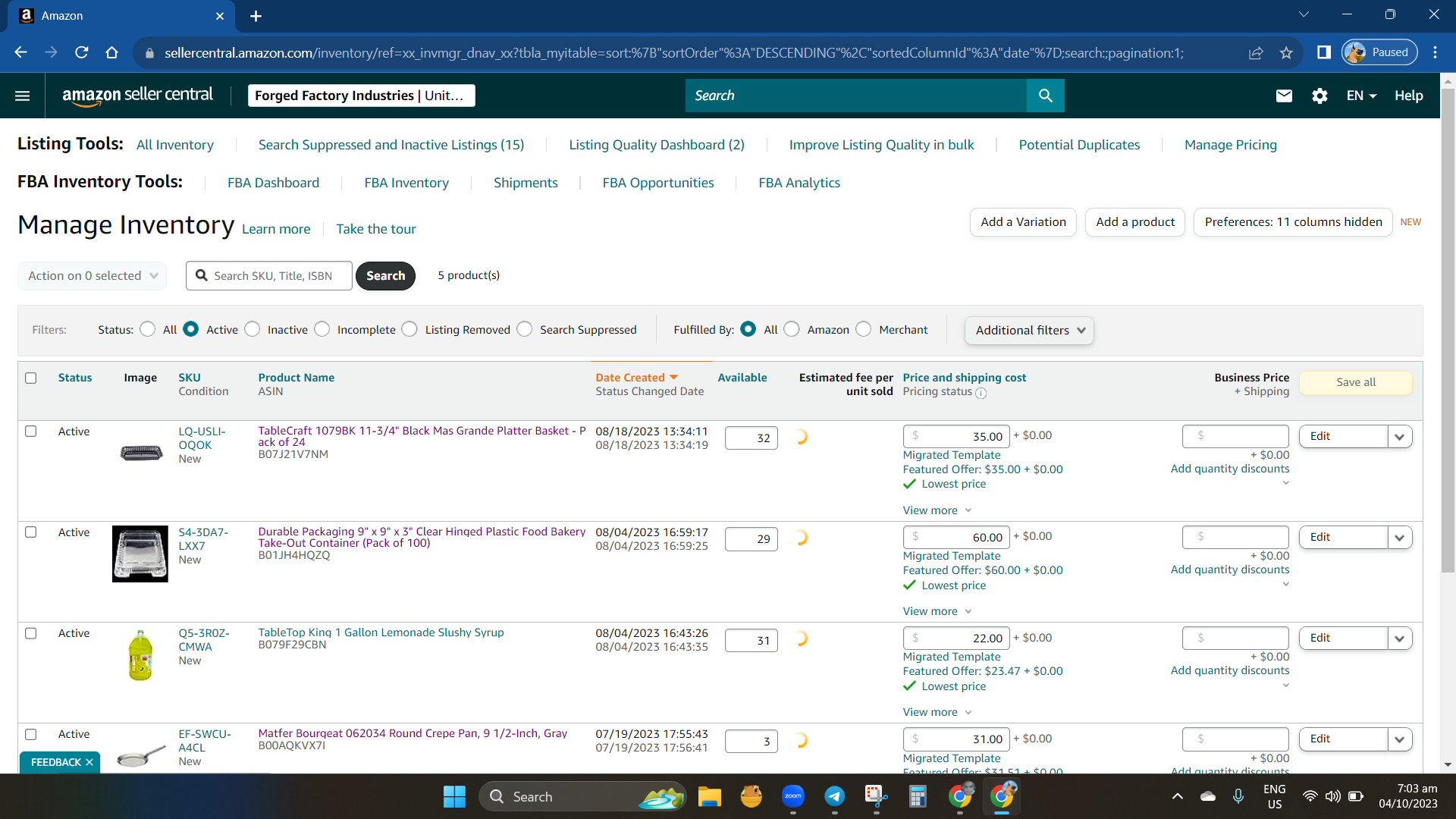Open the settings gear icon

[x=1319, y=96]
